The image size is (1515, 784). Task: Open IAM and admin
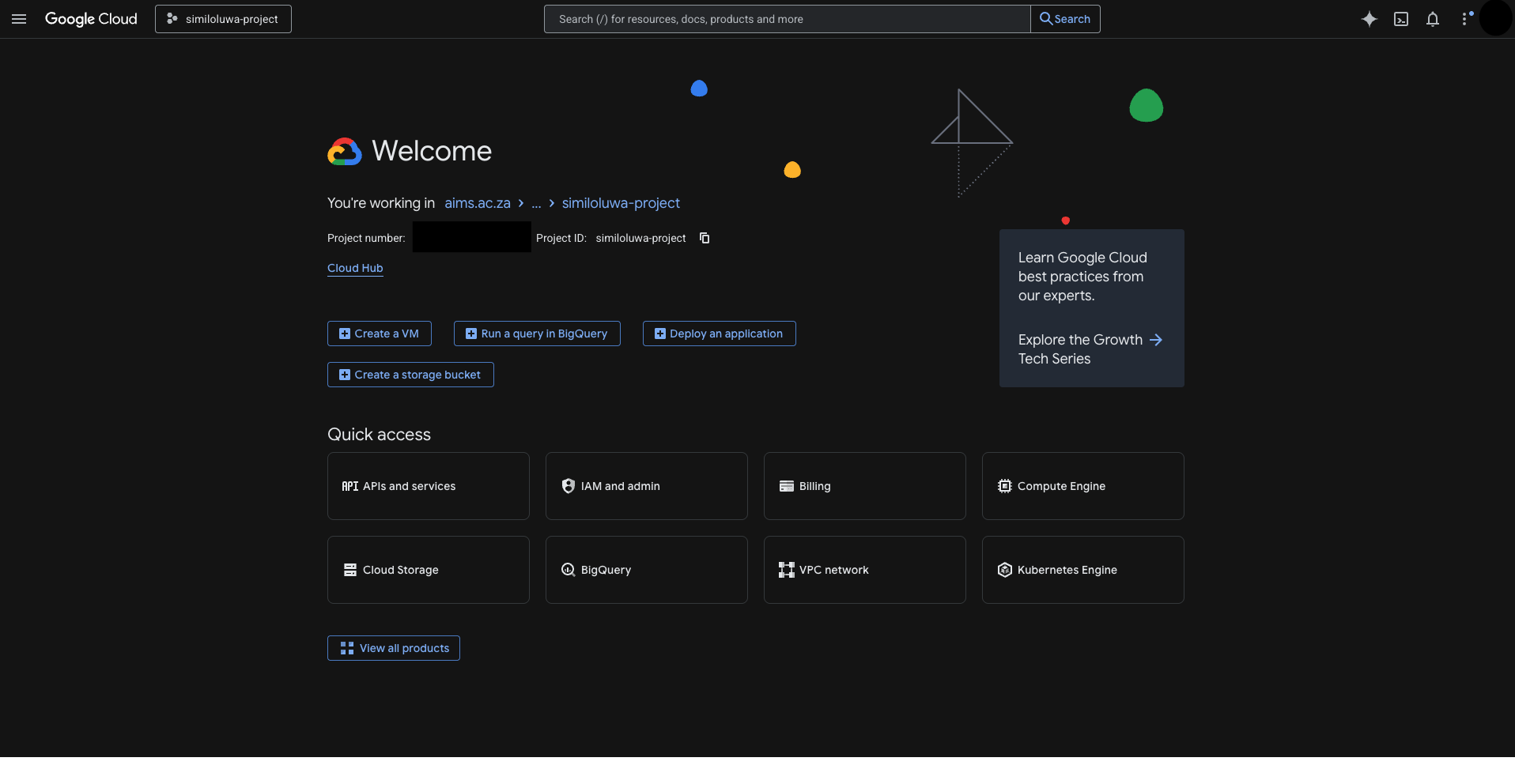coord(646,486)
